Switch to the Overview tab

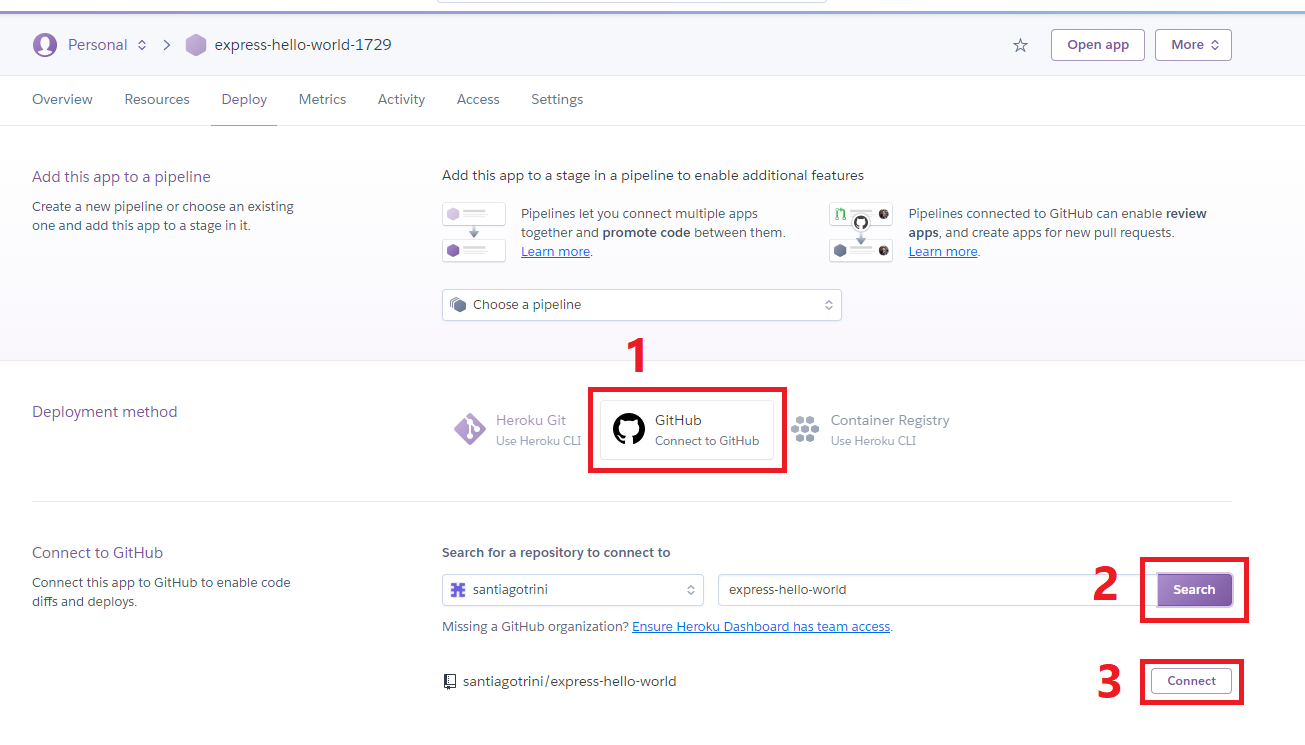tap(62, 99)
